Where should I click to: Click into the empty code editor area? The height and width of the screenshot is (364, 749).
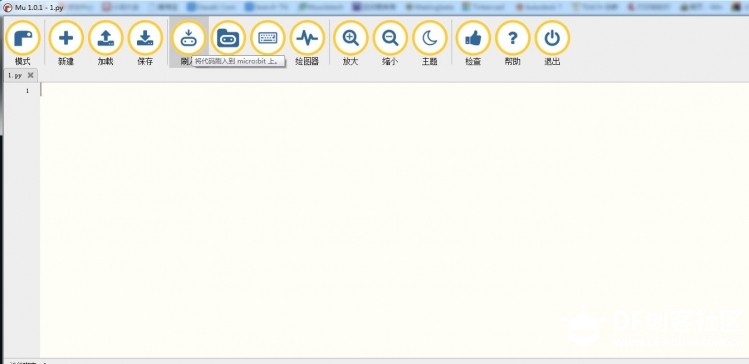(x=394, y=220)
